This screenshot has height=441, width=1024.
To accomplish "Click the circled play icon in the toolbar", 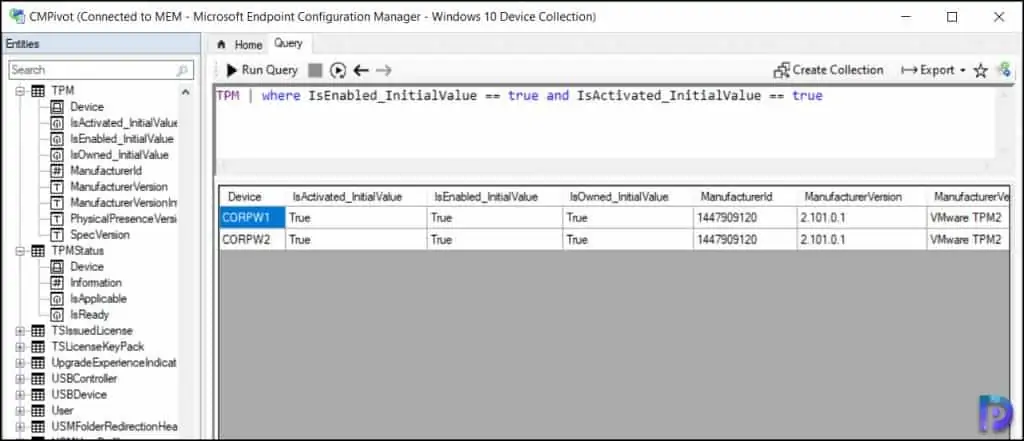I will click(x=338, y=70).
